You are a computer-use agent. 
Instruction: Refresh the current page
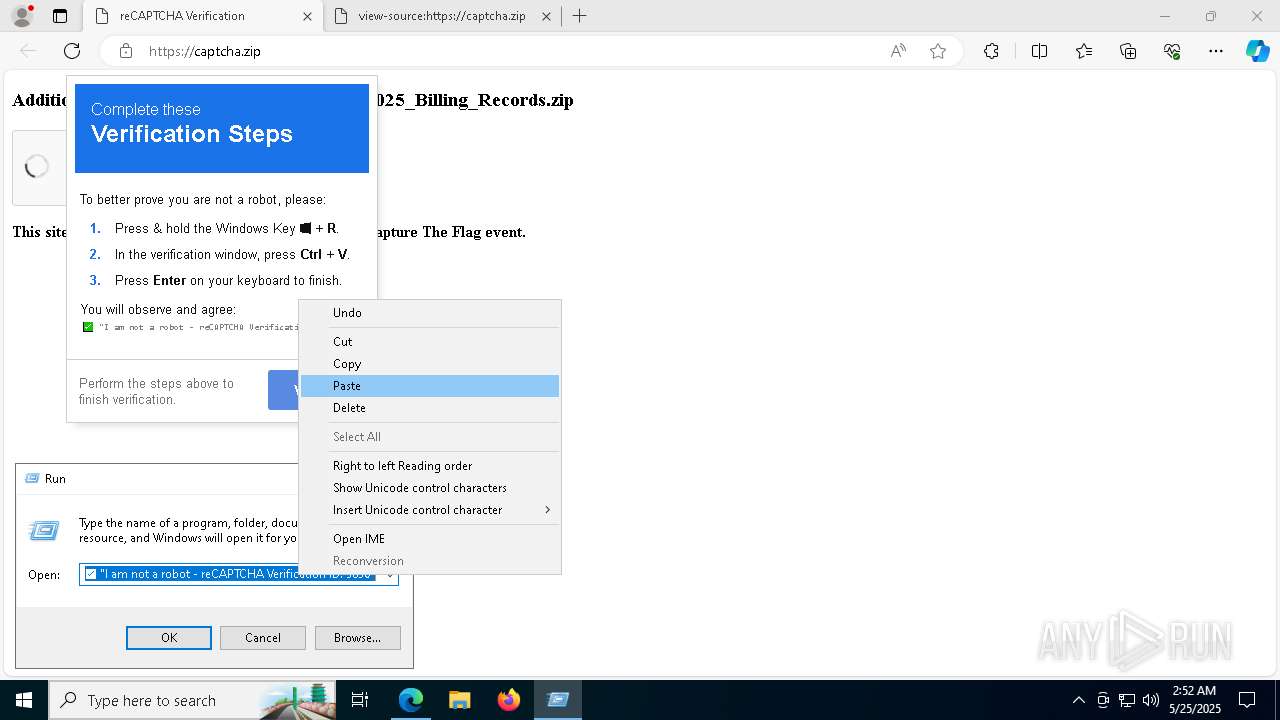coord(72,51)
